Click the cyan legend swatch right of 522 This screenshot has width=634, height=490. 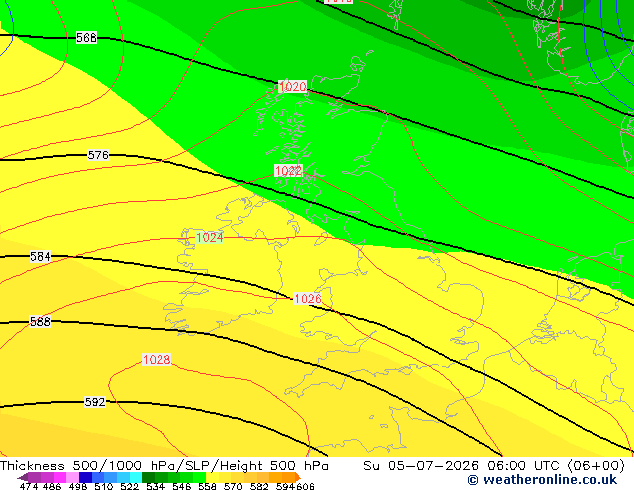[x=136, y=477]
